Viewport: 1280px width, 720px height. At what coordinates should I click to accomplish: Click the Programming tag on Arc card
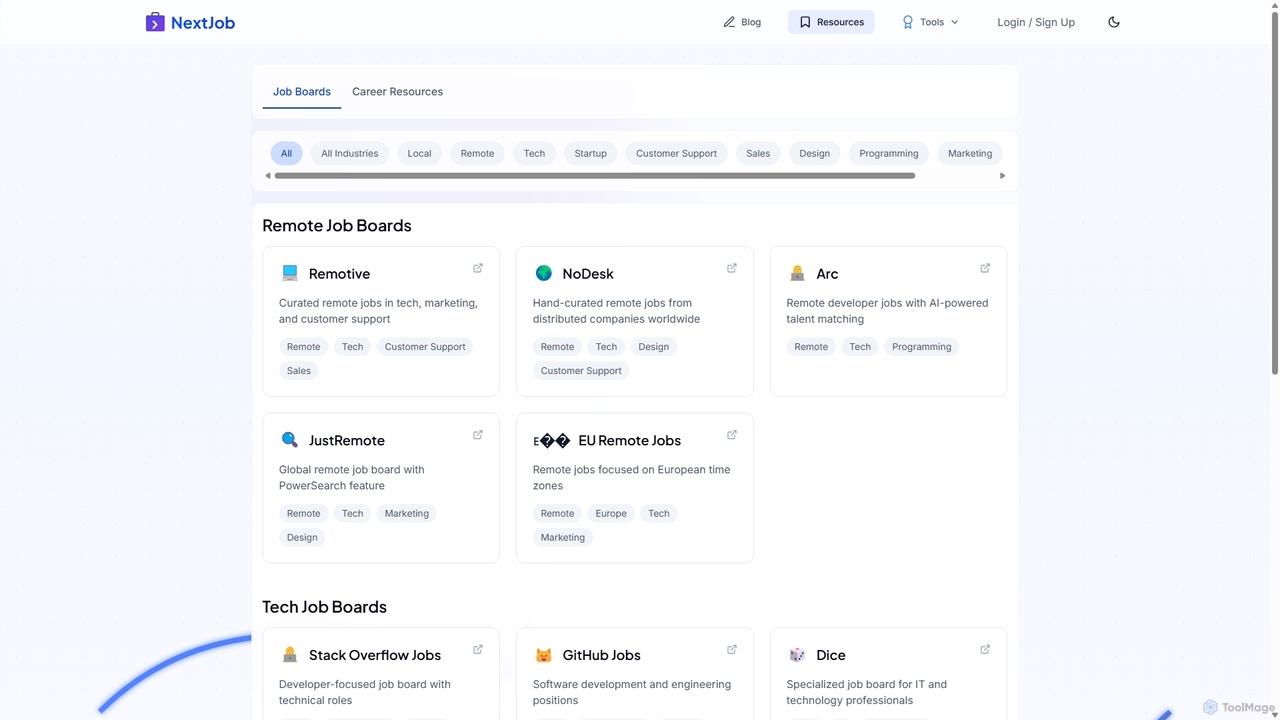coord(922,346)
